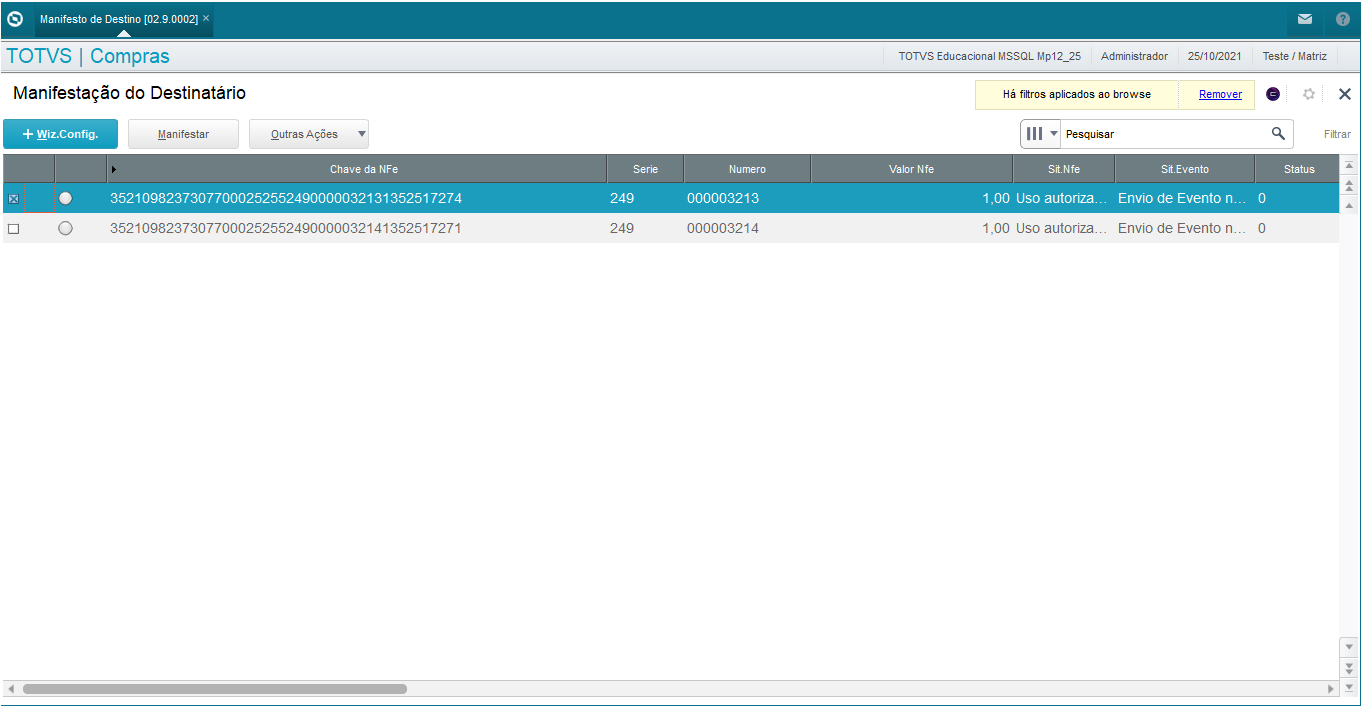Click the Valor Nfe column header
This screenshot has width=1362, height=707.
(911, 169)
